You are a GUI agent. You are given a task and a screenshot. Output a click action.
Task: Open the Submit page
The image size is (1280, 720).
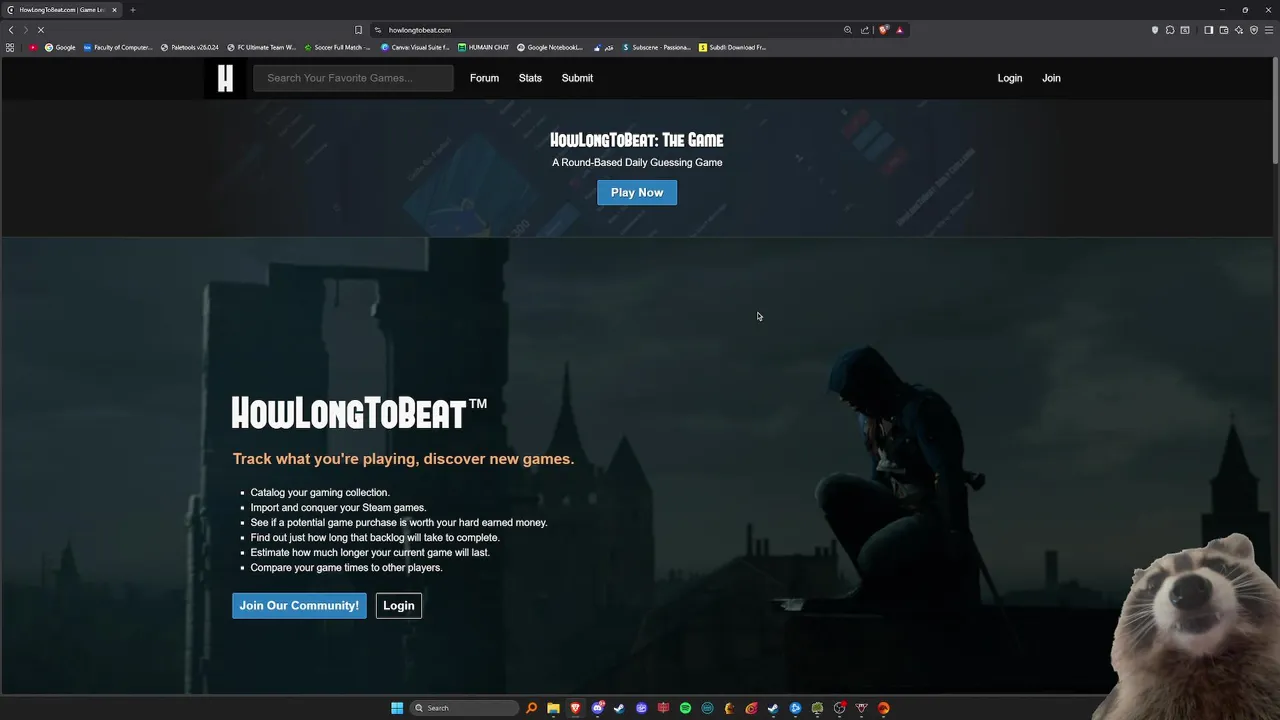[577, 78]
